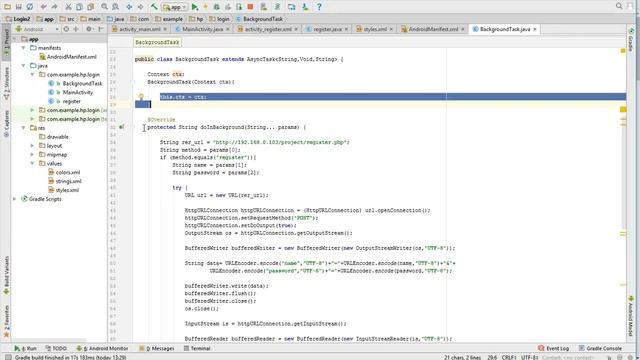The height and width of the screenshot is (360, 640).
Task: Click the Login2 breadcrumb
Action: coord(18,19)
